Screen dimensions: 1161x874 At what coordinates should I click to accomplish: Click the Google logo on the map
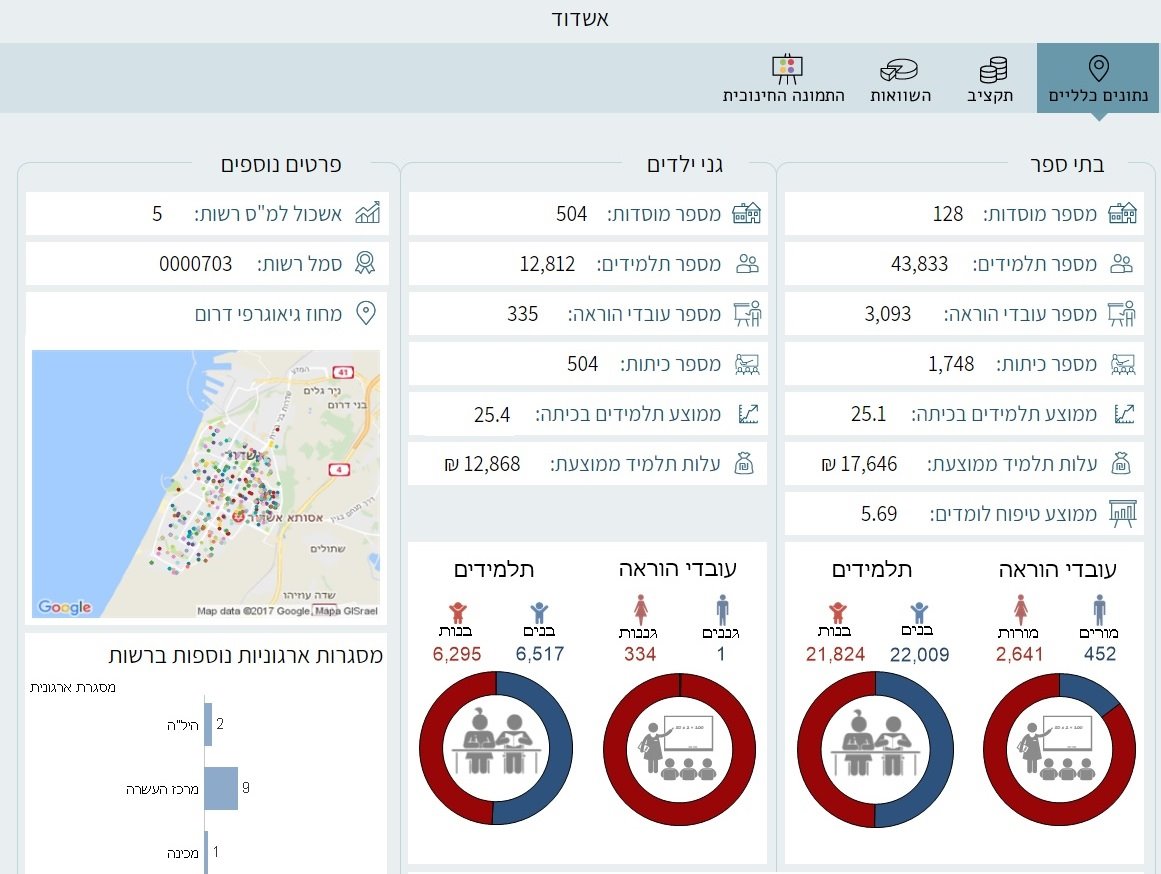64,607
